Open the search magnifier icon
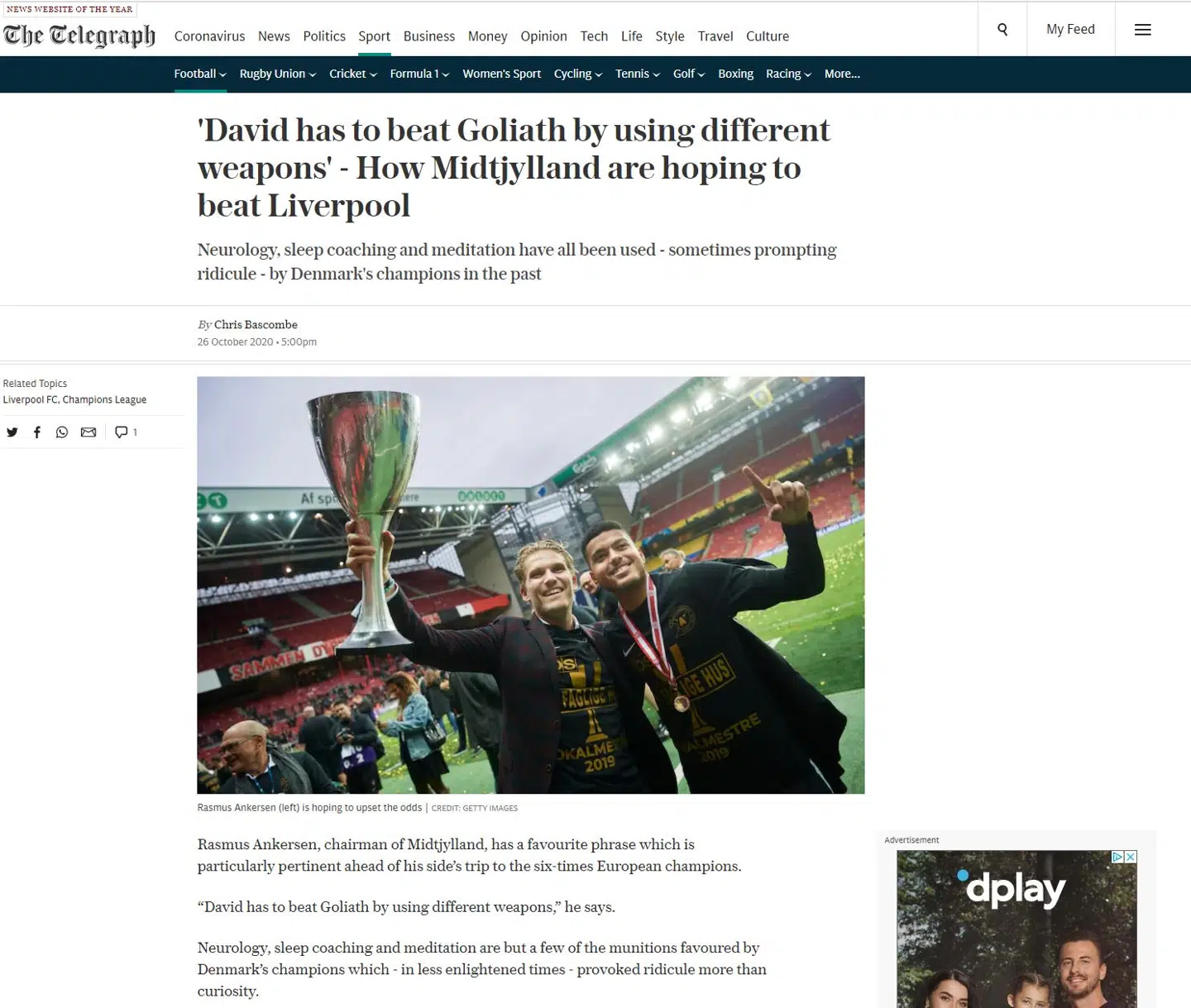The width and height of the screenshot is (1191, 1008). click(x=1002, y=30)
